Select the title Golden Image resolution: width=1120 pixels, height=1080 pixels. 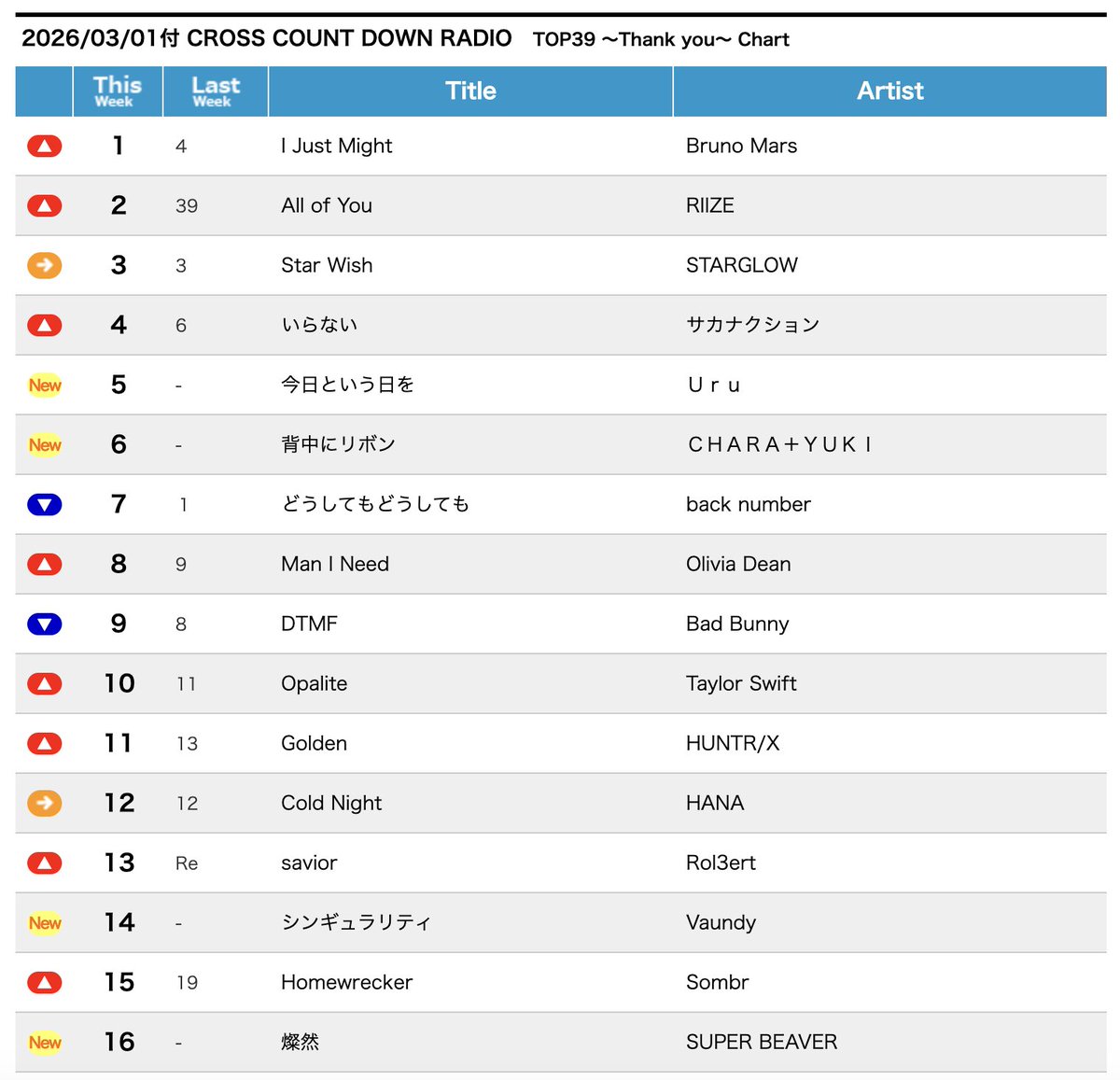315,743
